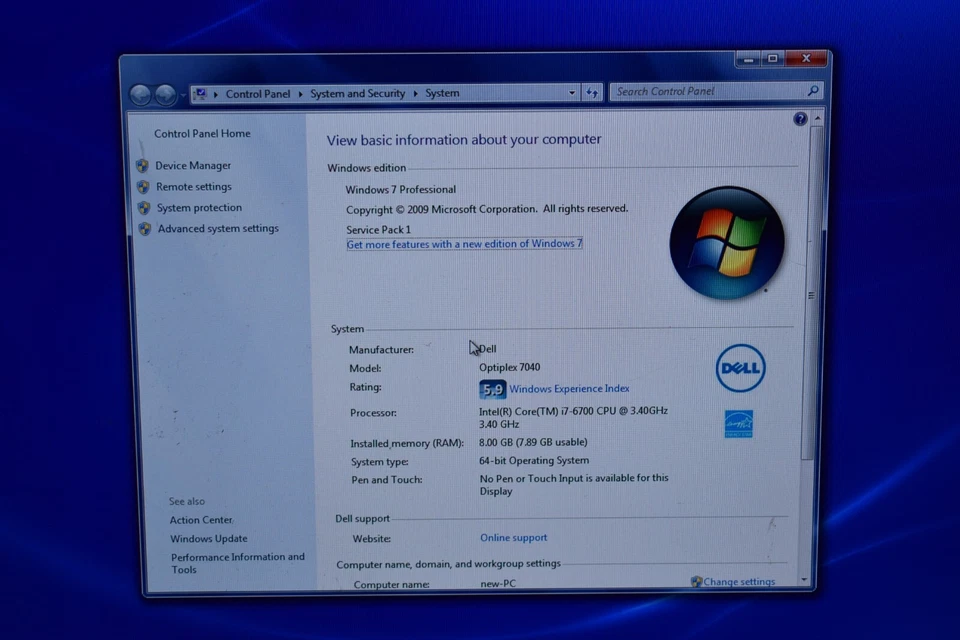Open the address bar history dropdown
This screenshot has width=960, height=640.
(572, 93)
